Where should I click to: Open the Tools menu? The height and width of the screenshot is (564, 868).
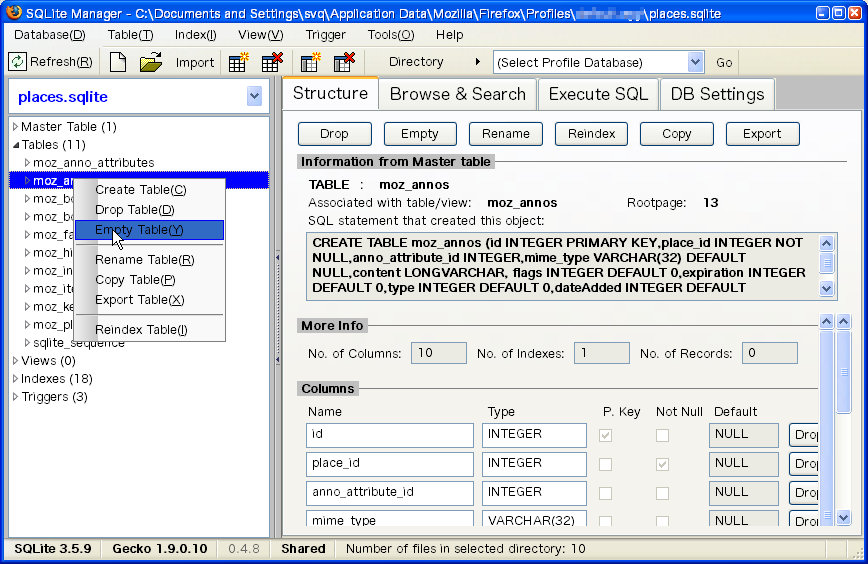pyautogui.click(x=391, y=35)
